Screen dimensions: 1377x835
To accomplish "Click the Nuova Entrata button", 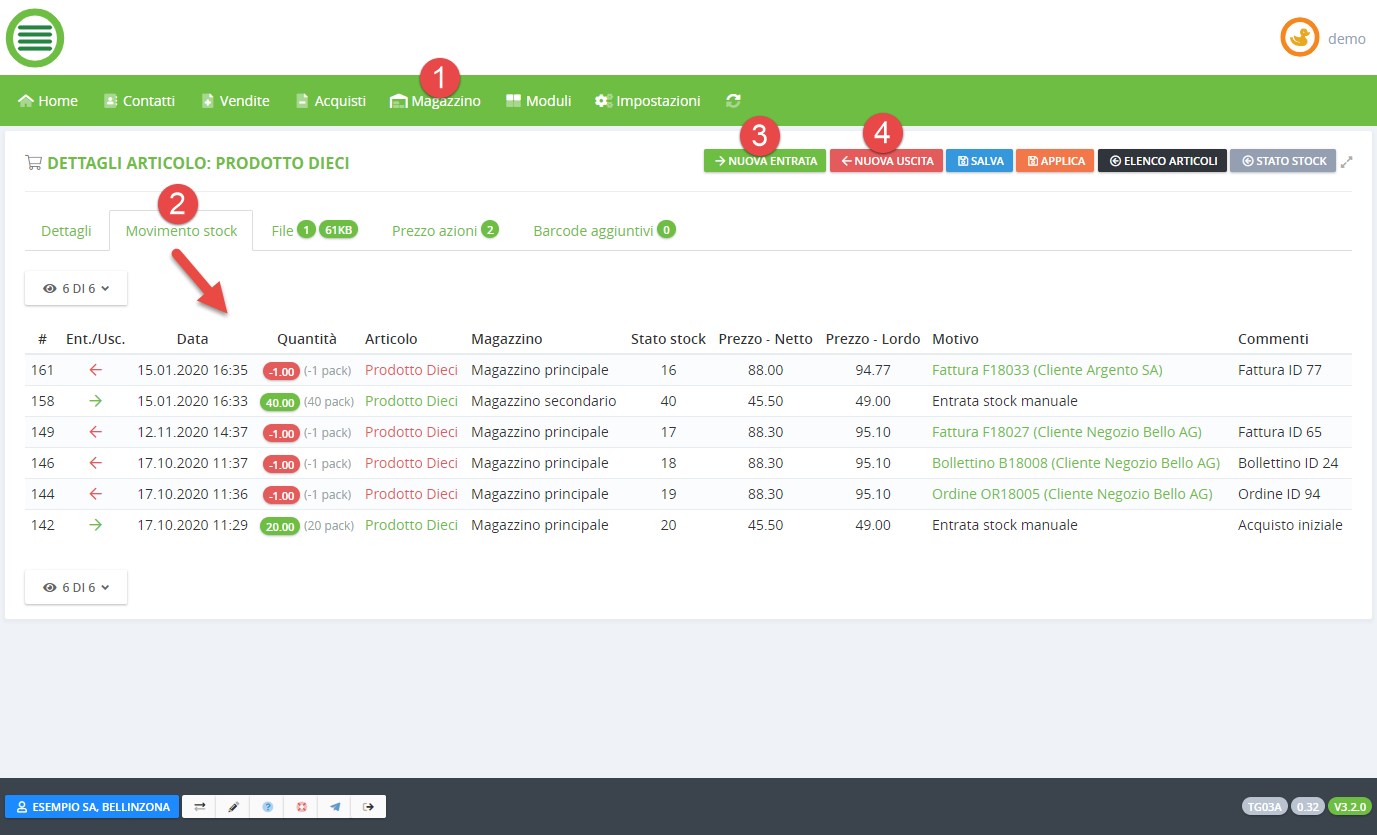I will [764, 161].
